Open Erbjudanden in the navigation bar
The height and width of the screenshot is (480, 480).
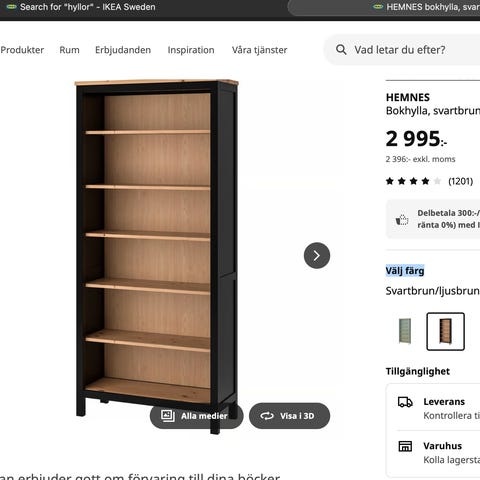123,50
